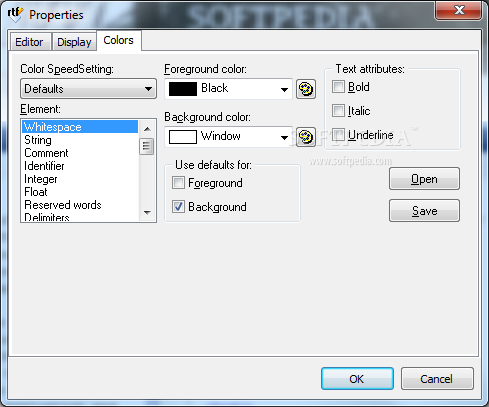Viewport: 489px width, 407px height.
Task: Select Identifier in the Element list
Action: point(80,166)
